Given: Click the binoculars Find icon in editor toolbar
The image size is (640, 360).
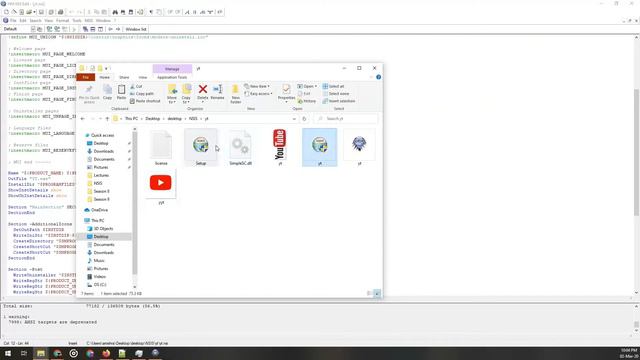Looking at the screenshot, I should pyautogui.click(x=115, y=12).
